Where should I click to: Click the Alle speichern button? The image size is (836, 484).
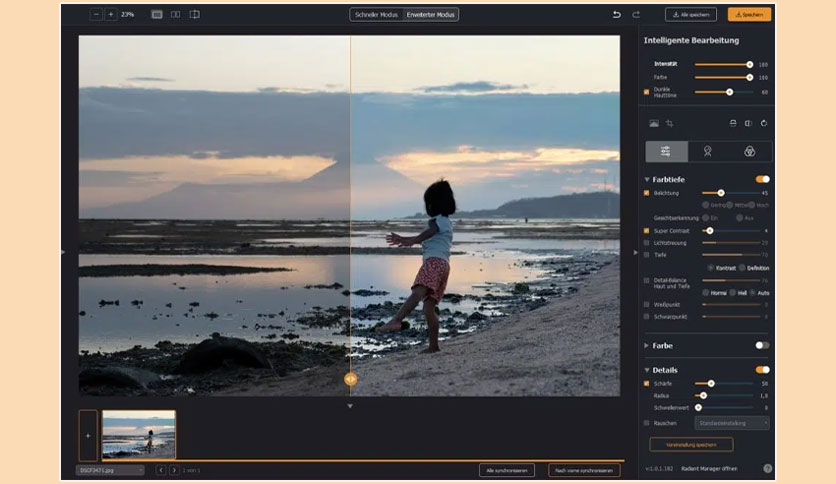pos(690,14)
